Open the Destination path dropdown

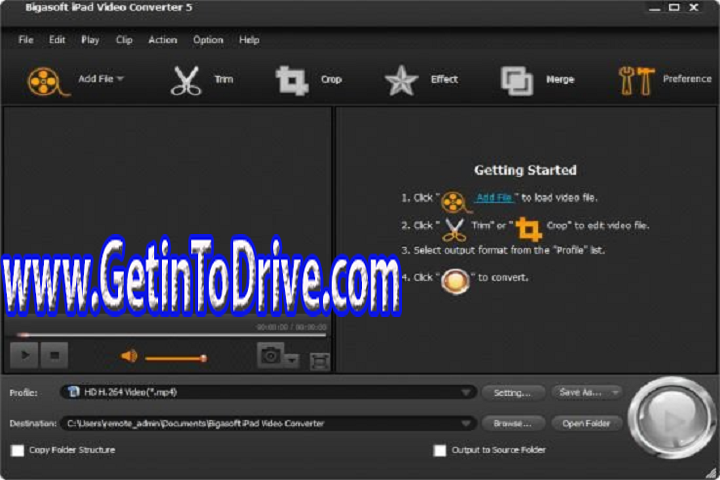tap(466, 424)
